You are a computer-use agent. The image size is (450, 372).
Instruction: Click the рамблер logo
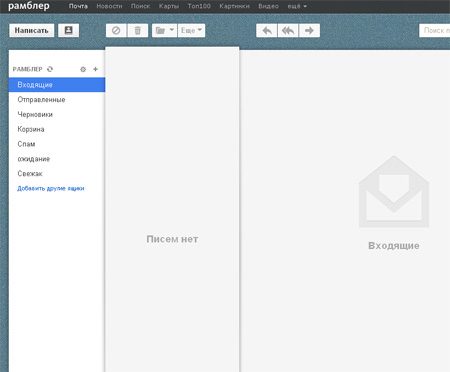[x=29, y=6]
